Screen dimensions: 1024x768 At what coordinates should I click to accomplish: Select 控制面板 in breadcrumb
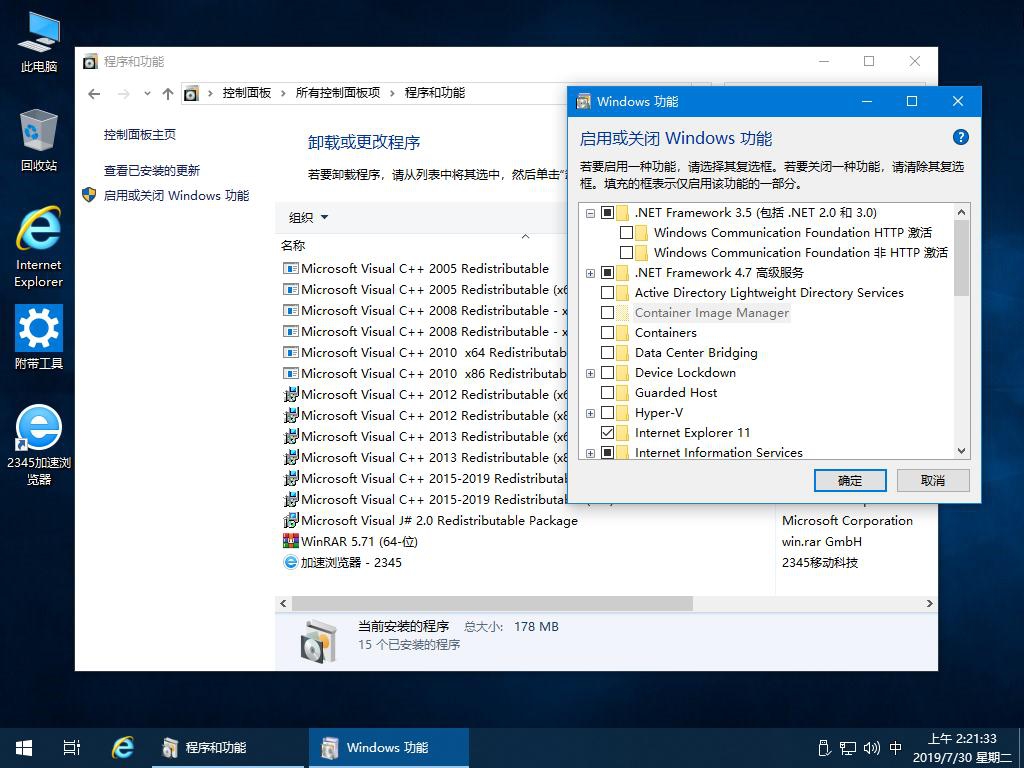pyautogui.click(x=247, y=93)
